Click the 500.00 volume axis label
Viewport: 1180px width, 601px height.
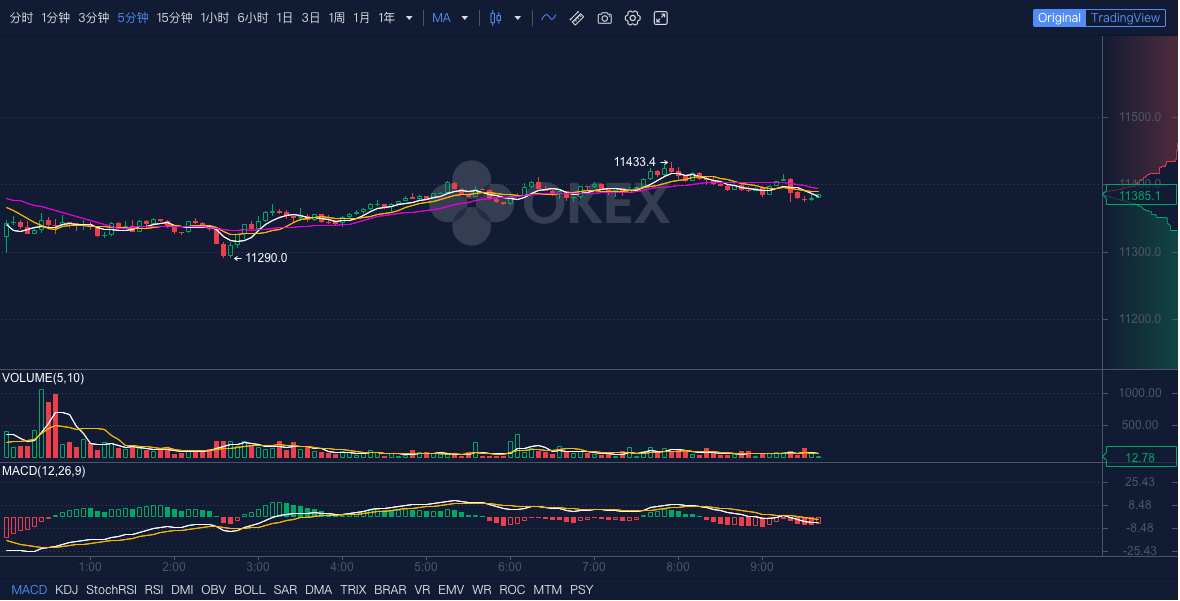coord(1139,425)
